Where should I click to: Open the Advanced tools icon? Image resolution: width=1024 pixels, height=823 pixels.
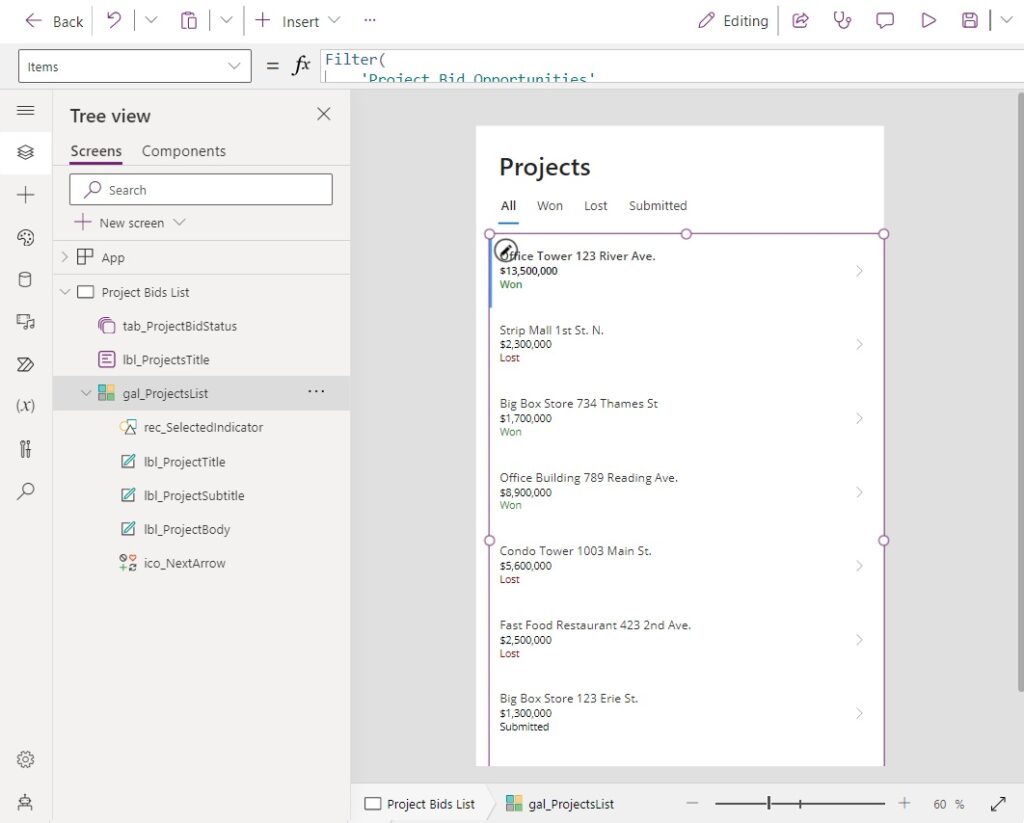(25, 449)
